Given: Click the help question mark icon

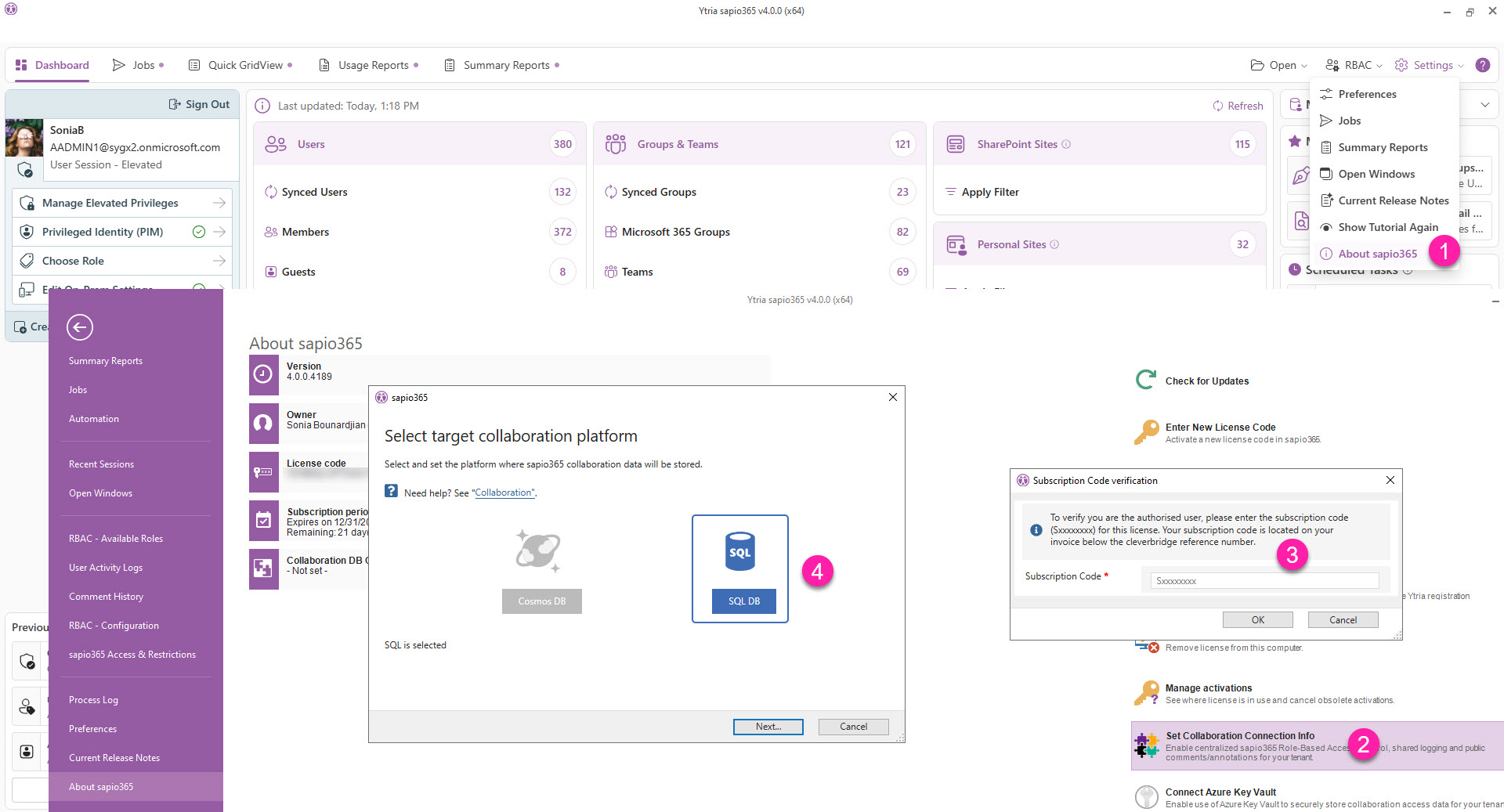Looking at the screenshot, I should (1483, 65).
